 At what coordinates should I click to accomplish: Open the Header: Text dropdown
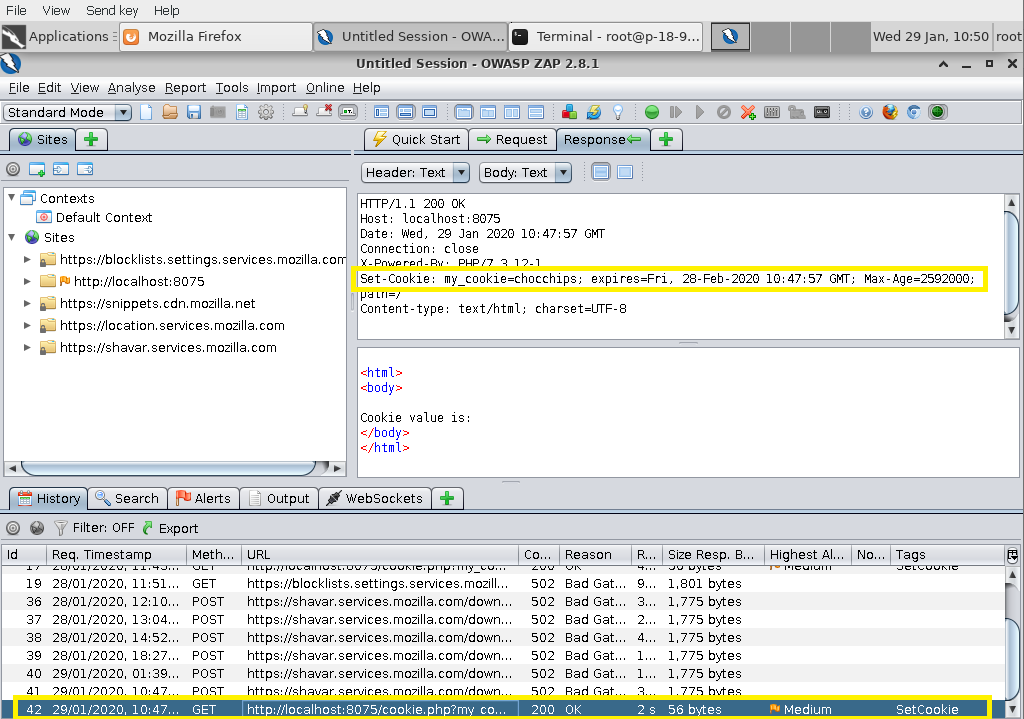tap(415, 172)
